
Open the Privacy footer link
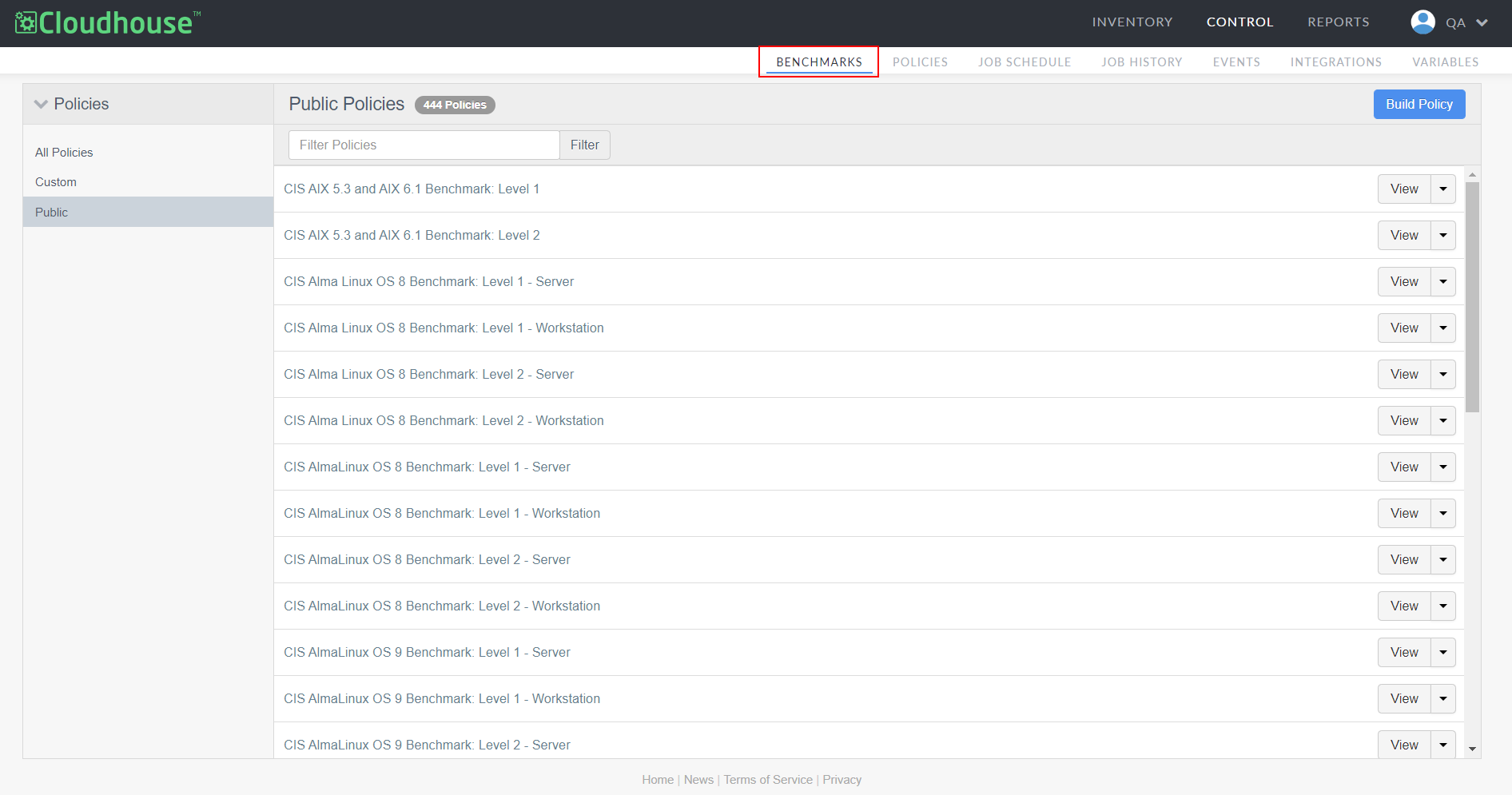(842, 780)
